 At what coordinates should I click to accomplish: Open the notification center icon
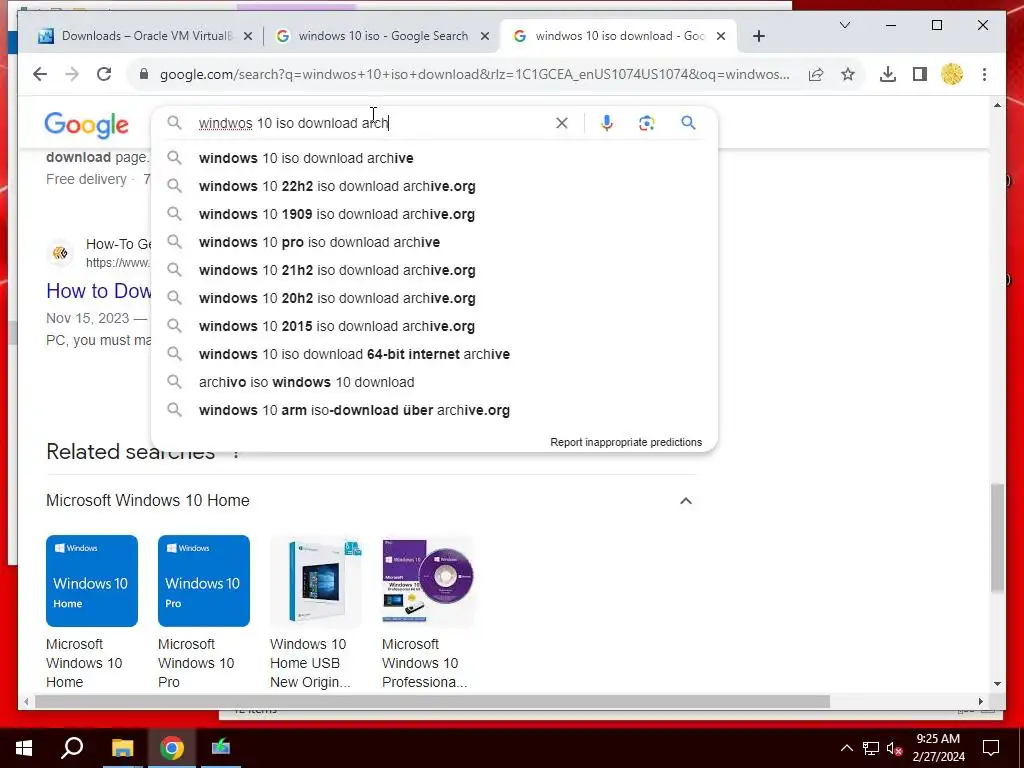pyautogui.click(x=991, y=748)
